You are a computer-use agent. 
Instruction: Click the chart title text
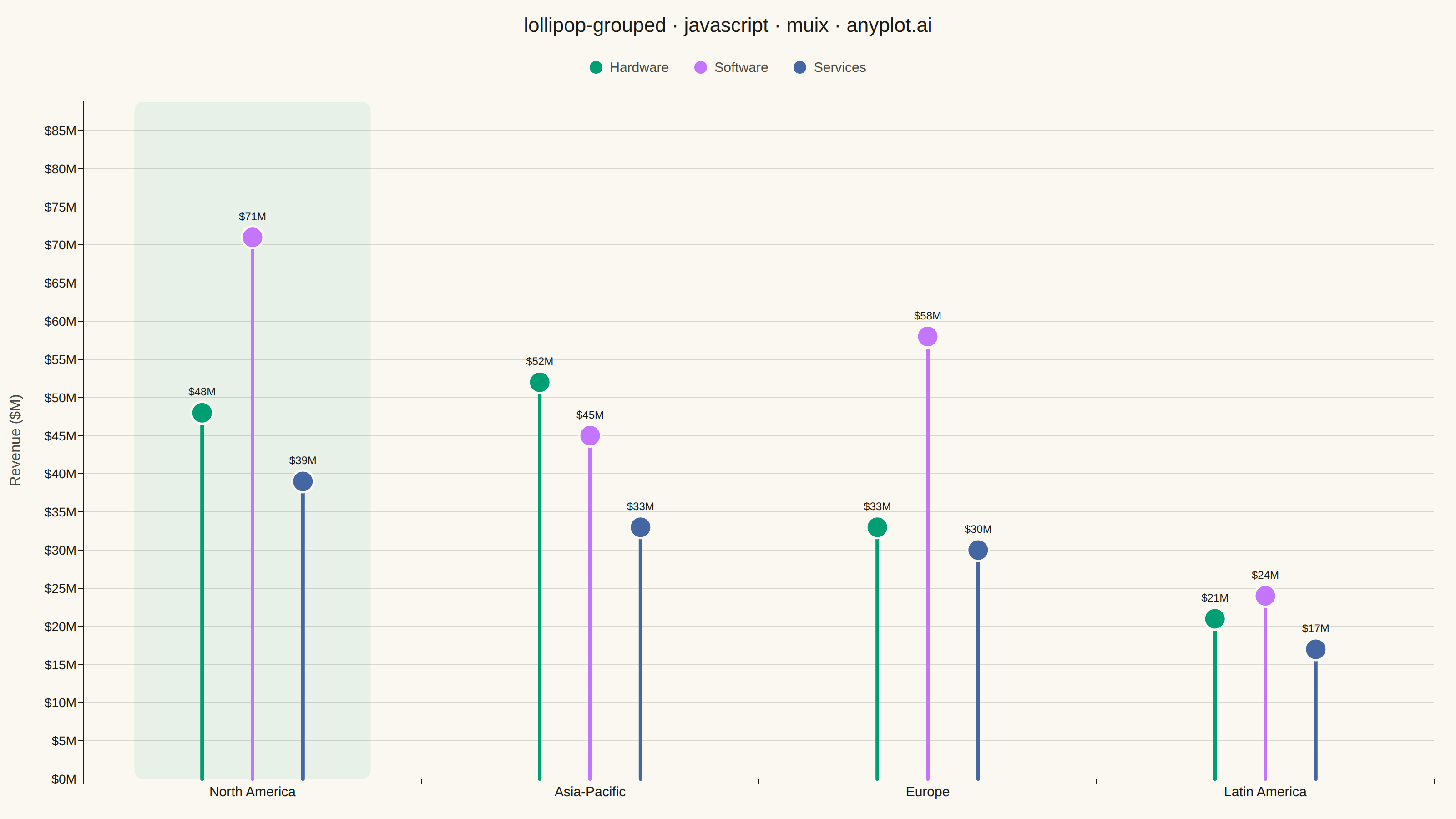click(x=728, y=25)
